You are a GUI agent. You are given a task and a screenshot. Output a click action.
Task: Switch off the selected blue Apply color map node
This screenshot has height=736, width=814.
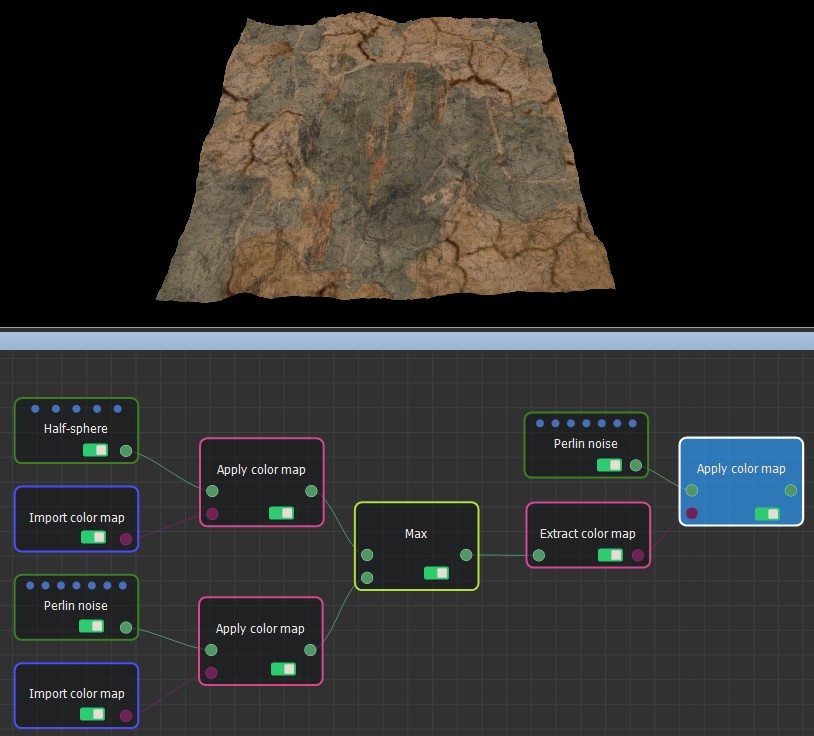(767, 514)
